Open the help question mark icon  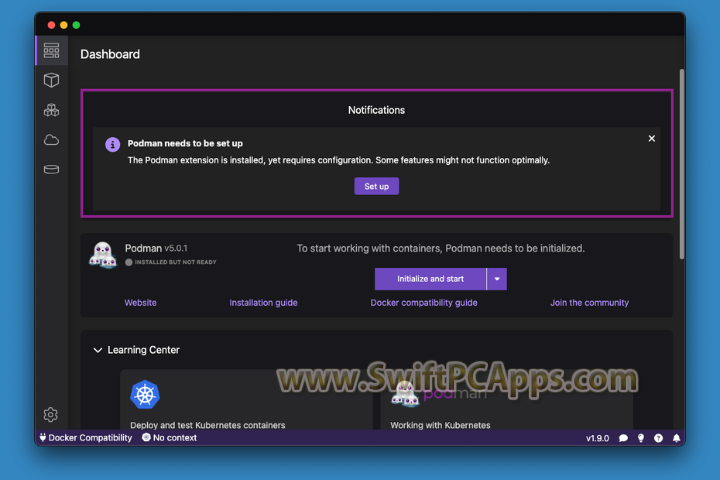[x=658, y=438]
